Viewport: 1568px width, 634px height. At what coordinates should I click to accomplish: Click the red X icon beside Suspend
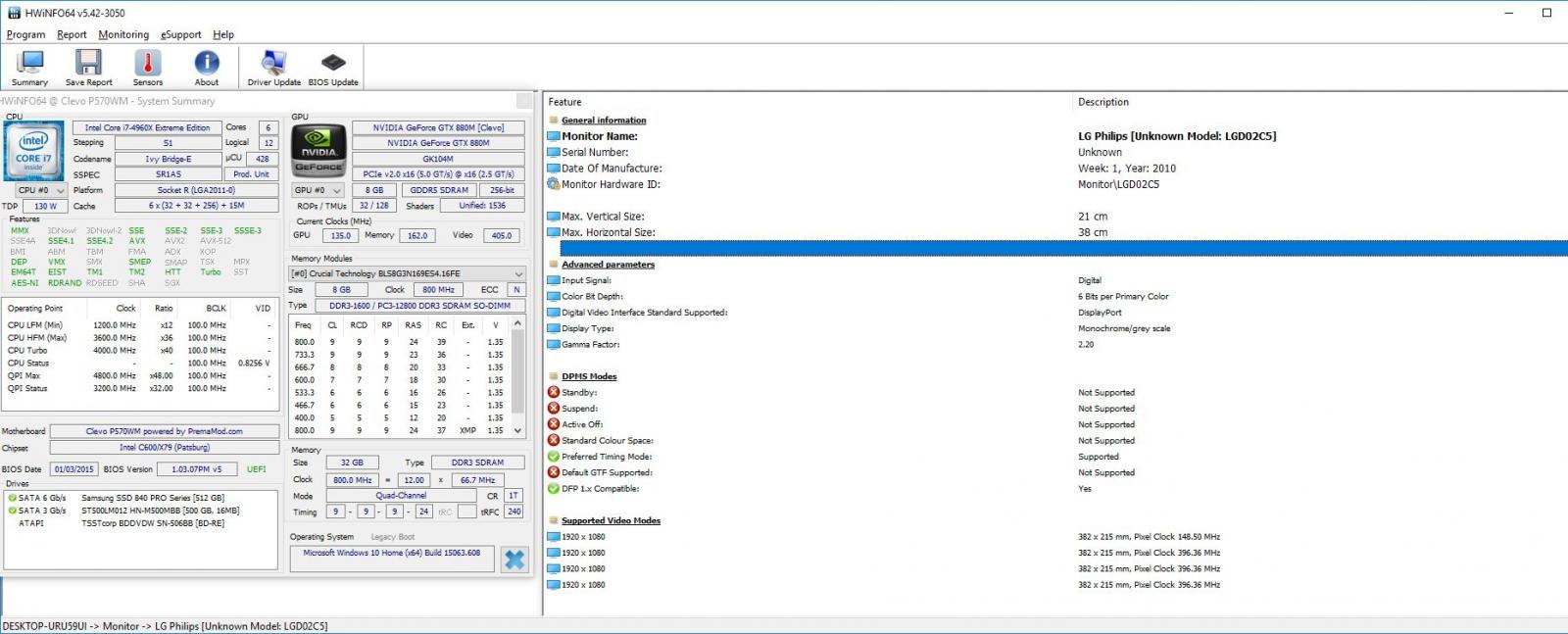point(554,409)
